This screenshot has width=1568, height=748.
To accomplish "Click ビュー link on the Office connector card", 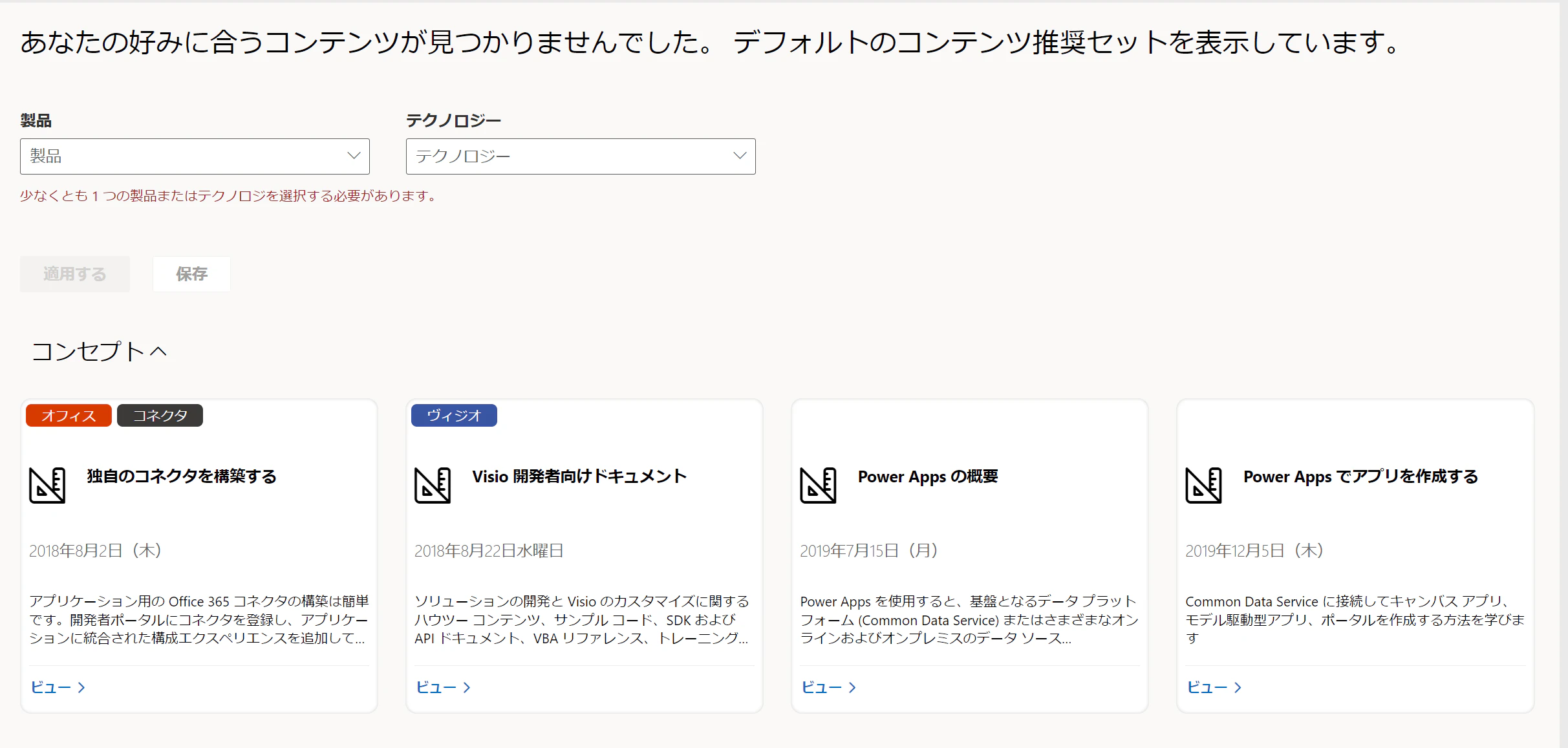I will coord(58,687).
